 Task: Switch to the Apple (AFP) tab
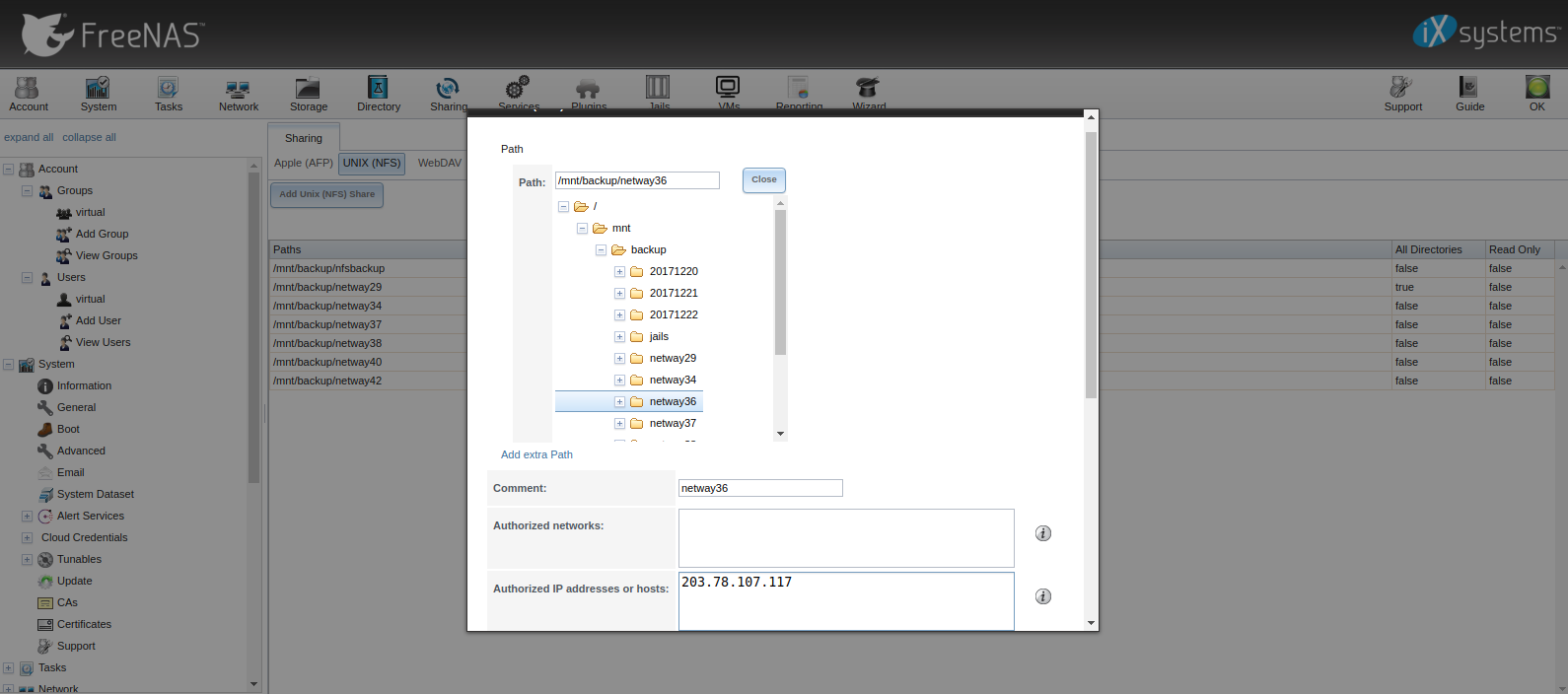(x=304, y=163)
